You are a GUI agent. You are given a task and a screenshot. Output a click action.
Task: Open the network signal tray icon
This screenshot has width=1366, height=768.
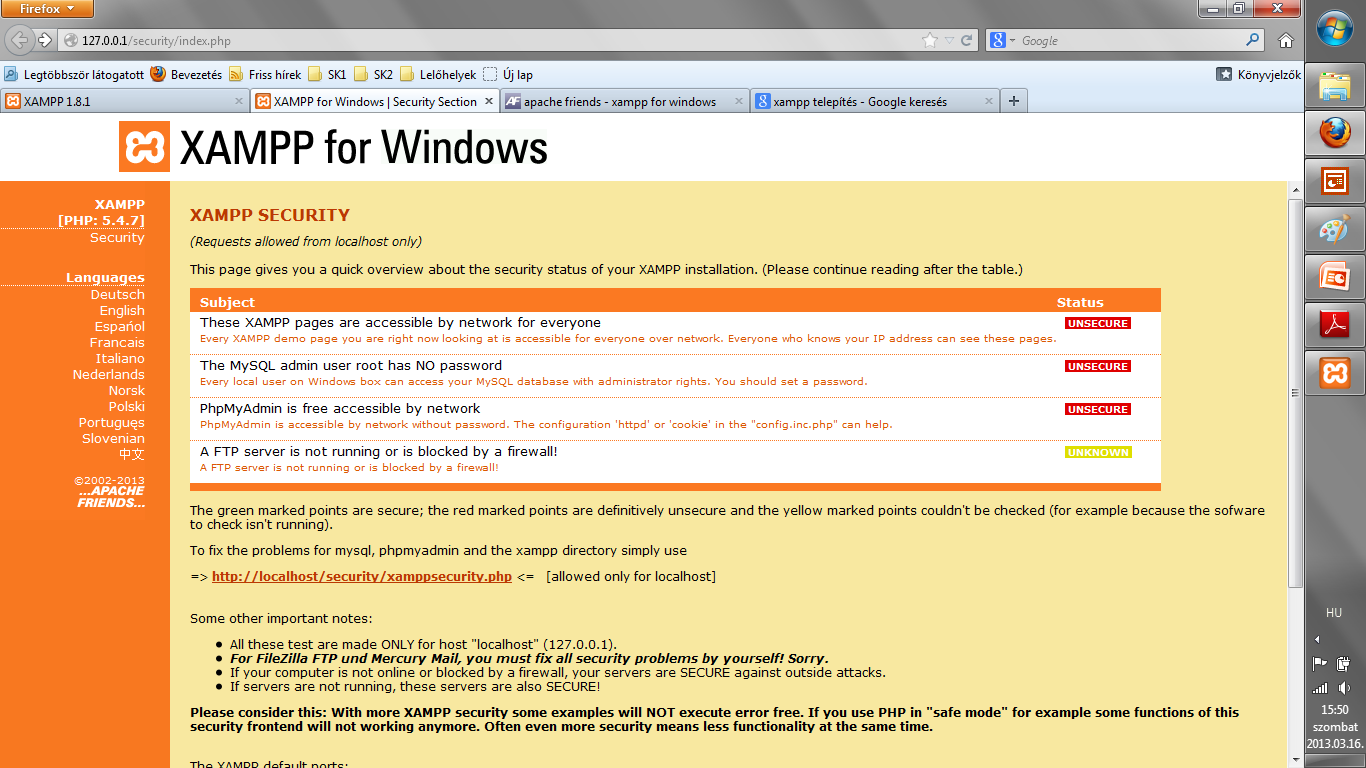(x=1320, y=688)
